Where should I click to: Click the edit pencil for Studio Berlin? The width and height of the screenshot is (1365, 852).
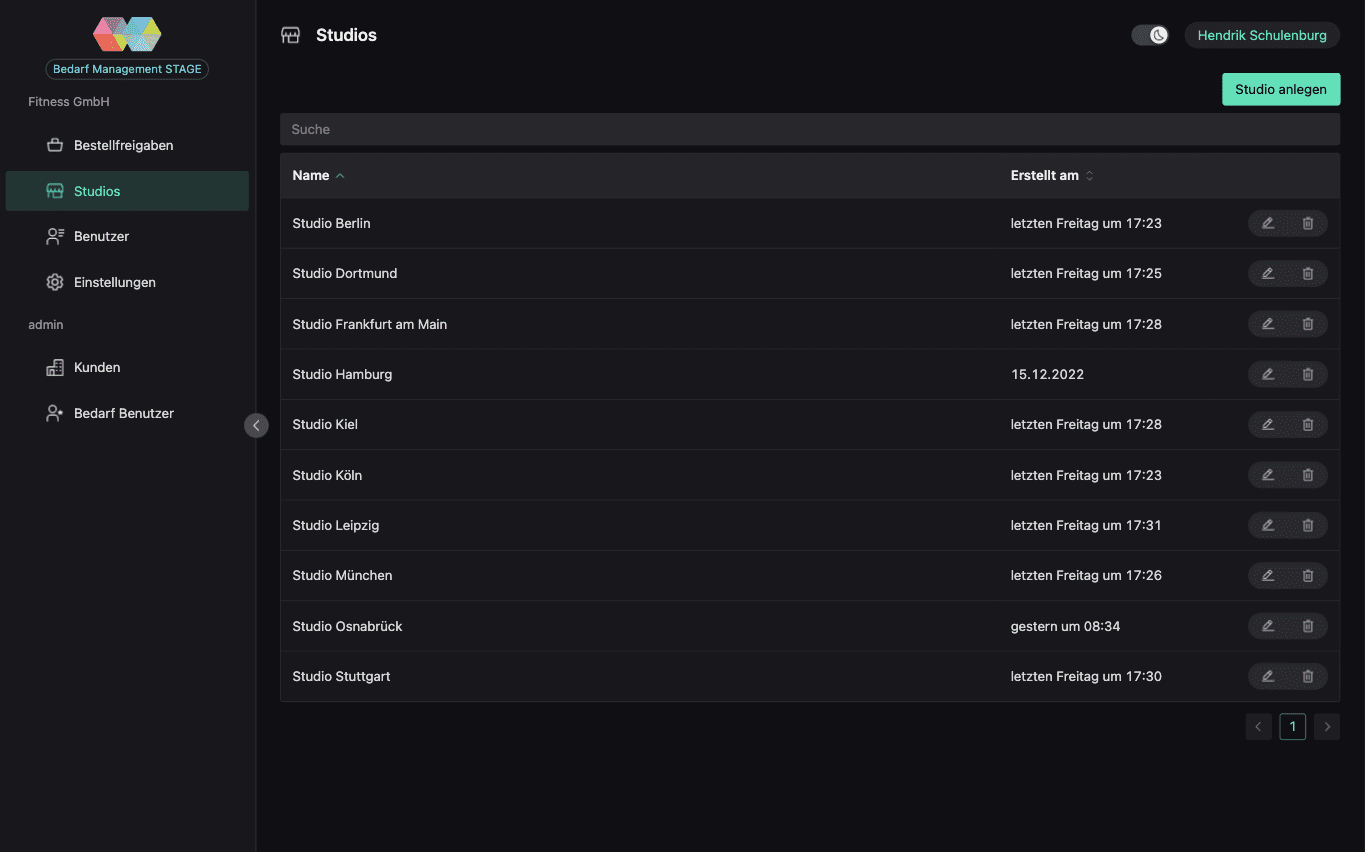(1268, 223)
